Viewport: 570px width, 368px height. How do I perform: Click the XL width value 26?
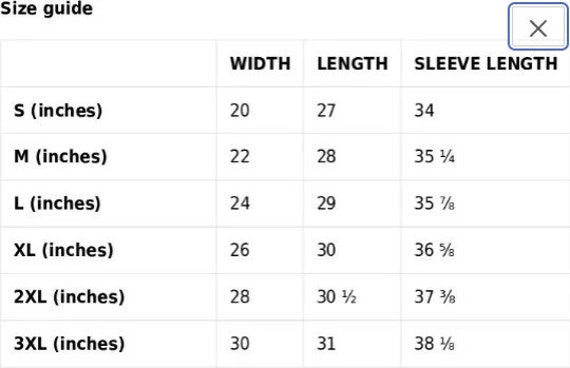tap(240, 250)
